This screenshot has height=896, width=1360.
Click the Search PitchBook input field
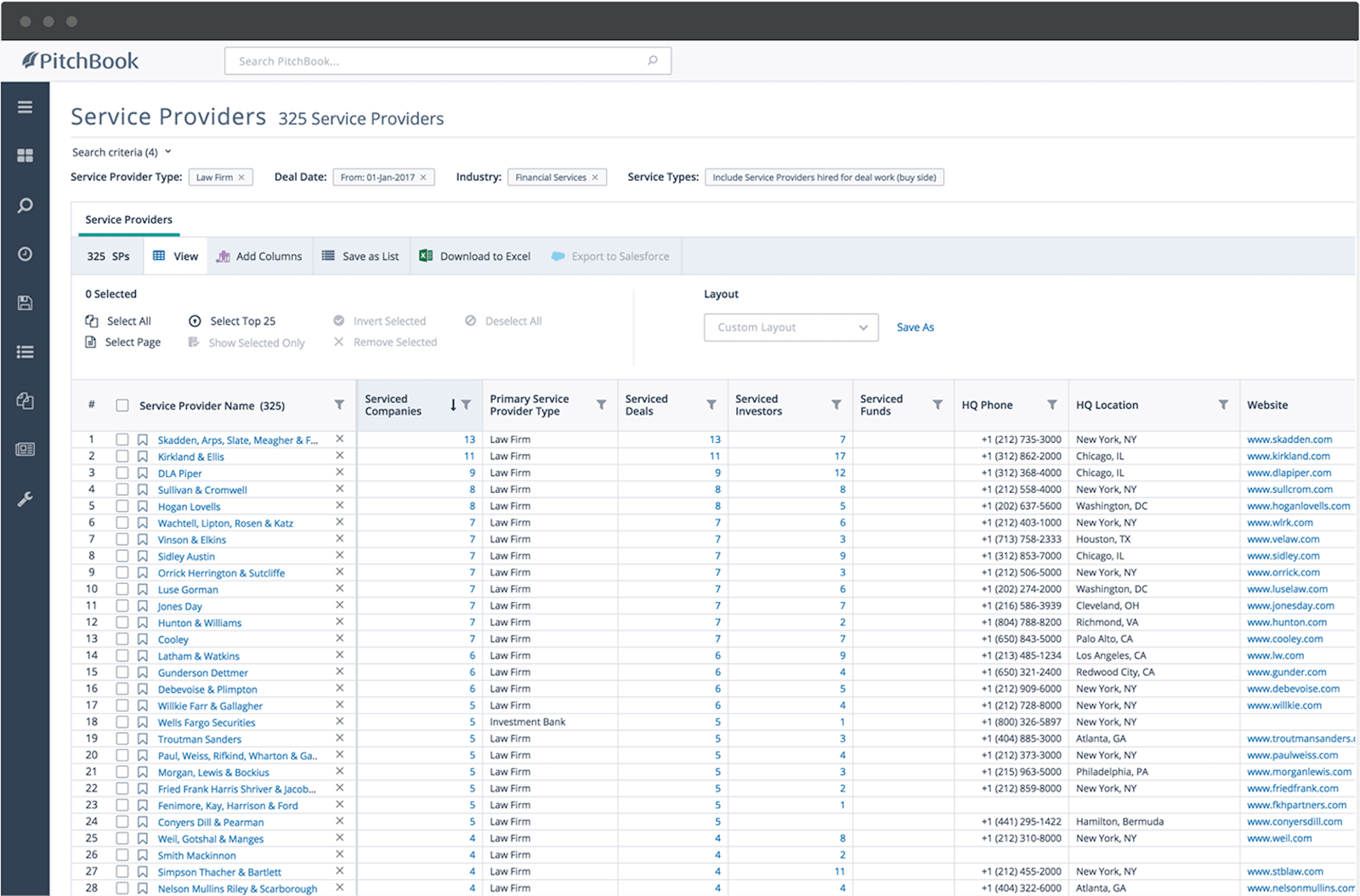click(448, 61)
